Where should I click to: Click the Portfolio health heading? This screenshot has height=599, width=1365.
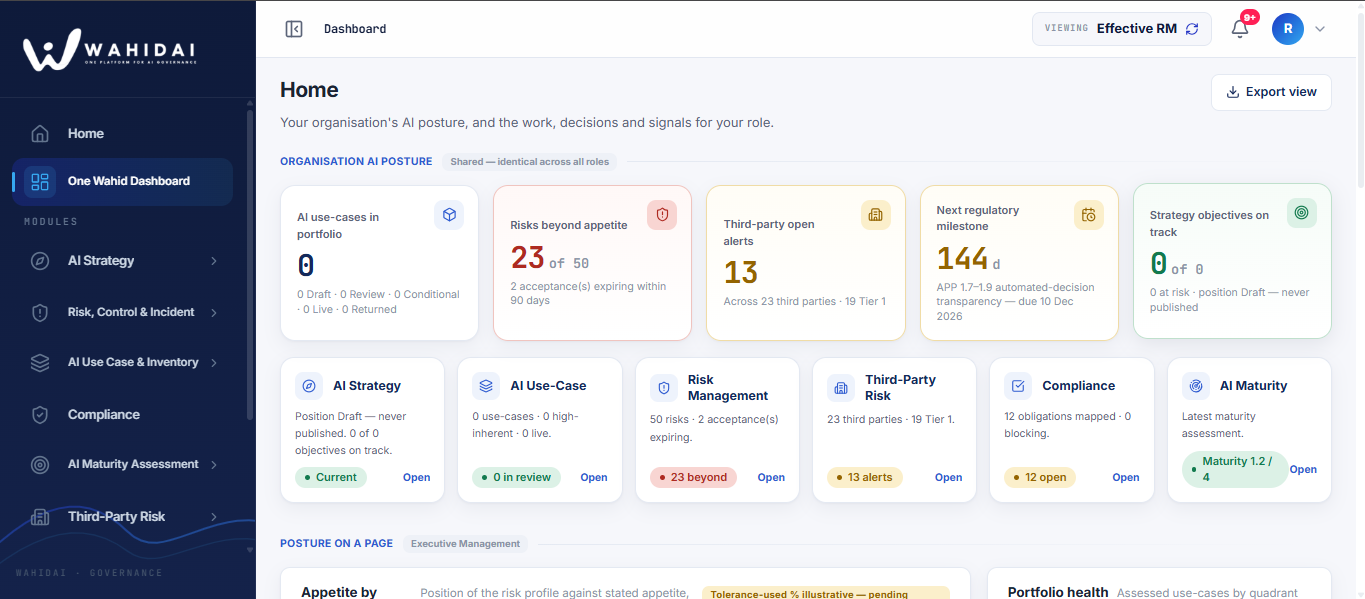(1058, 592)
